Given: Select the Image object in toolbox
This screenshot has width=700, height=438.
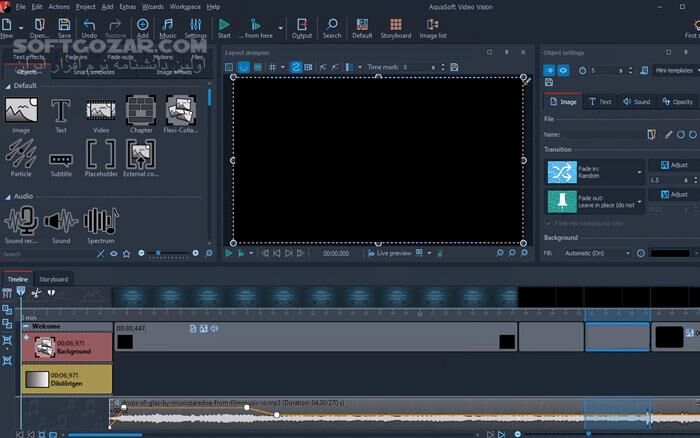Looking at the screenshot, I should point(21,114).
